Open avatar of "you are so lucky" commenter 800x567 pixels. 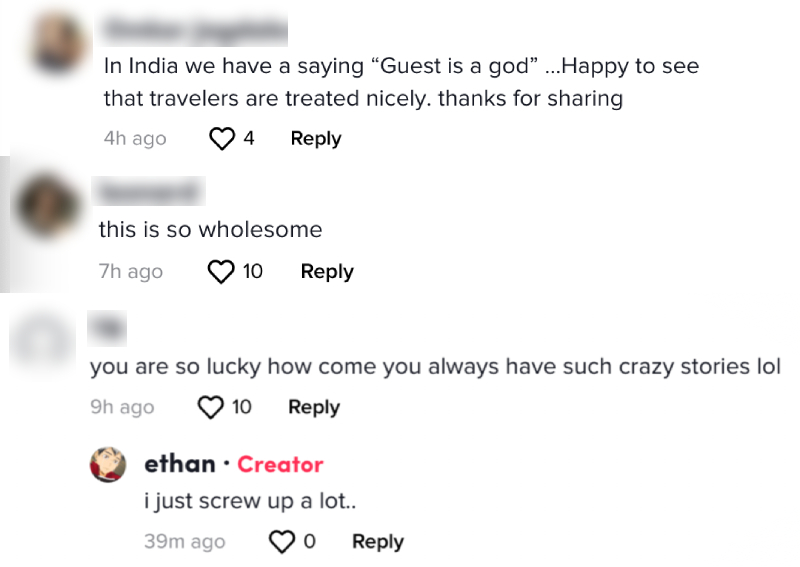coord(40,337)
